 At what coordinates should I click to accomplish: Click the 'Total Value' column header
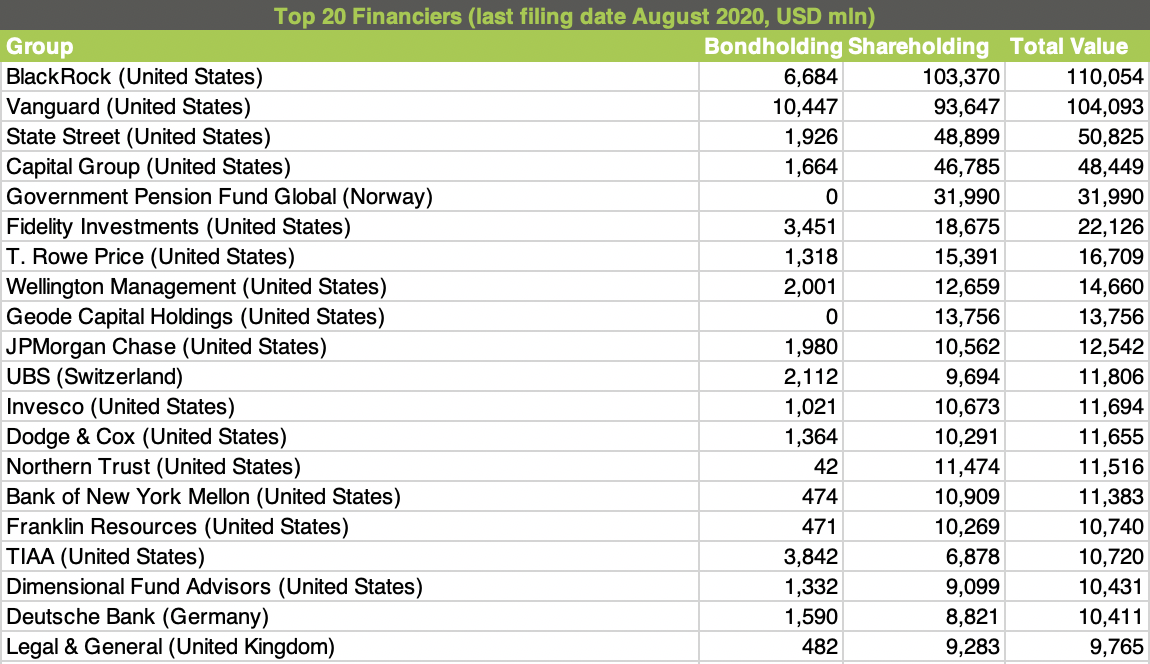coord(1077,46)
